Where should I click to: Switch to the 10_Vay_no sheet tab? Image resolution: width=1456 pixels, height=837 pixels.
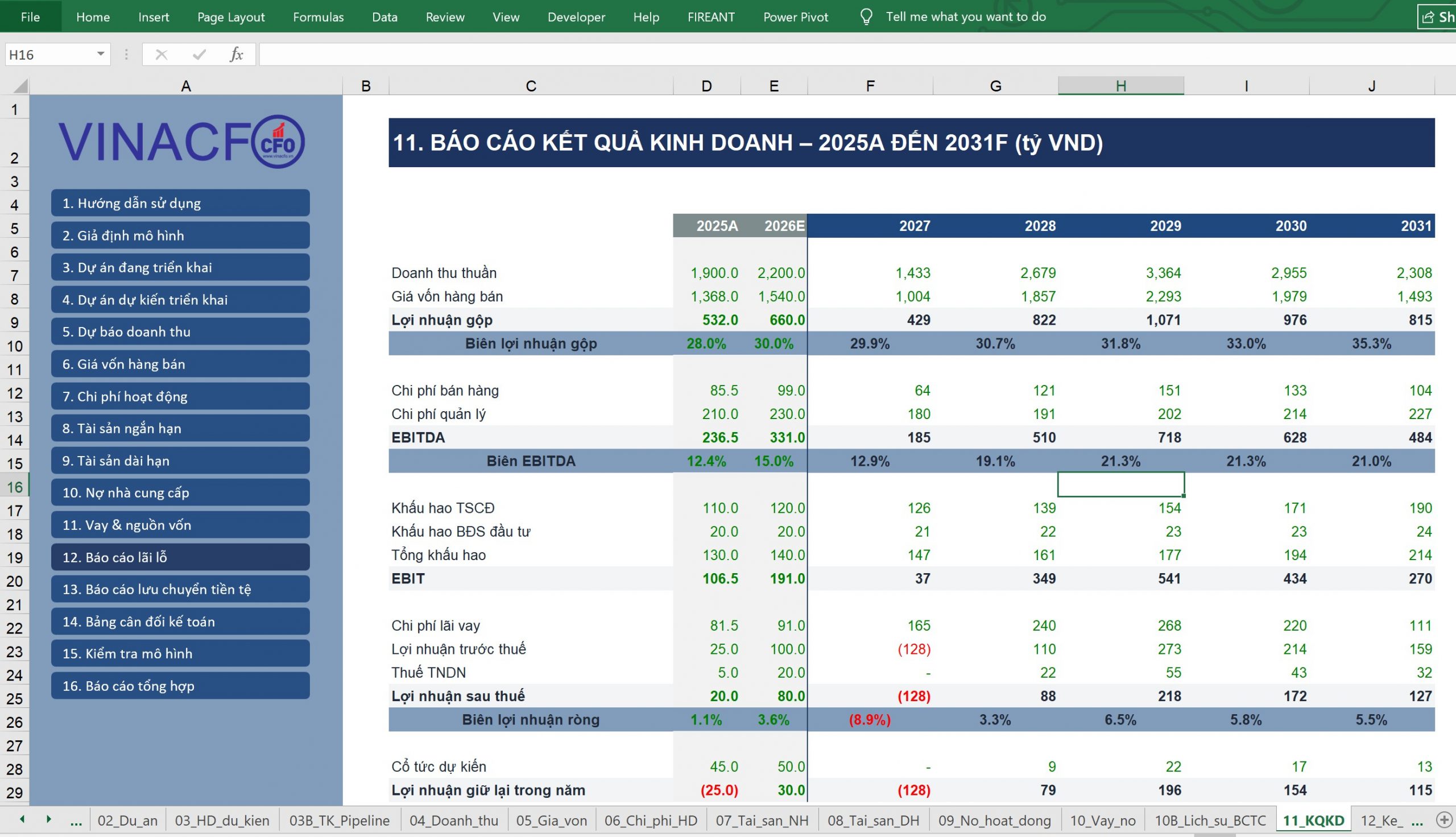pos(1103,821)
